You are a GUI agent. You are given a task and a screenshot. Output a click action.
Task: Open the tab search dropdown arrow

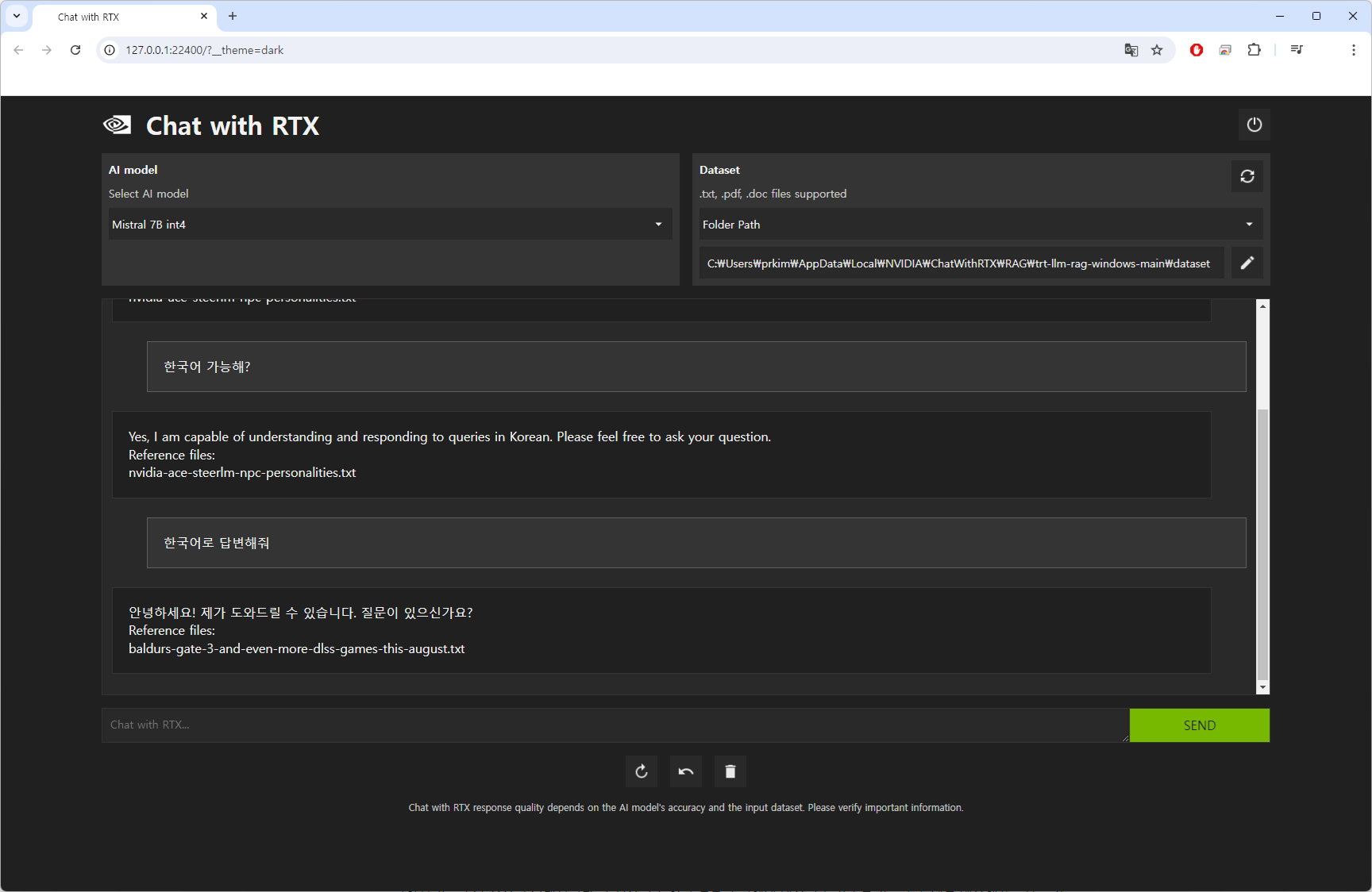tap(17, 16)
